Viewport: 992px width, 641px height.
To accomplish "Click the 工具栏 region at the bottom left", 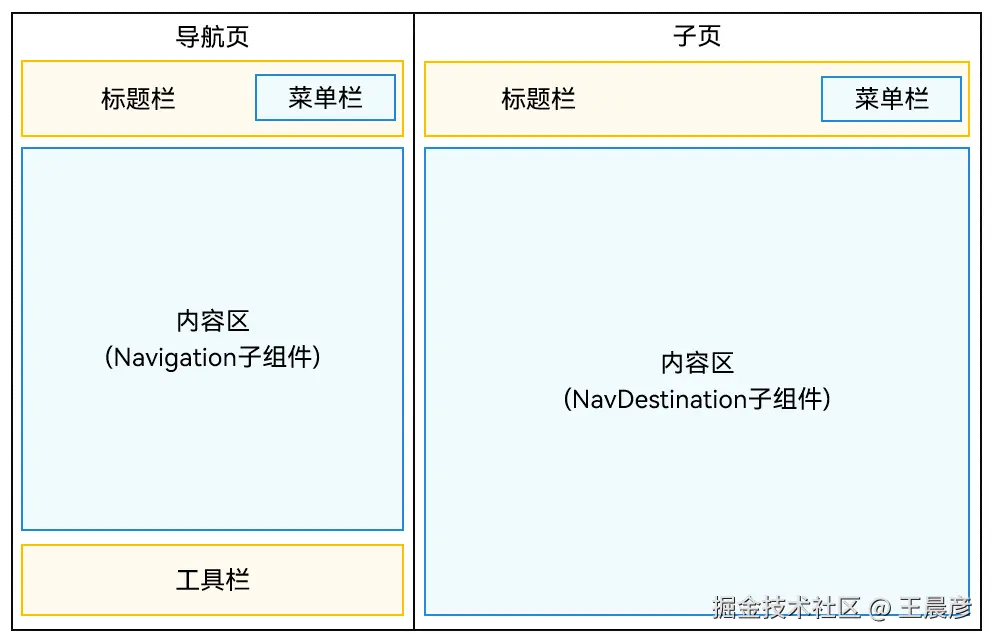I will [x=212, y=579].
